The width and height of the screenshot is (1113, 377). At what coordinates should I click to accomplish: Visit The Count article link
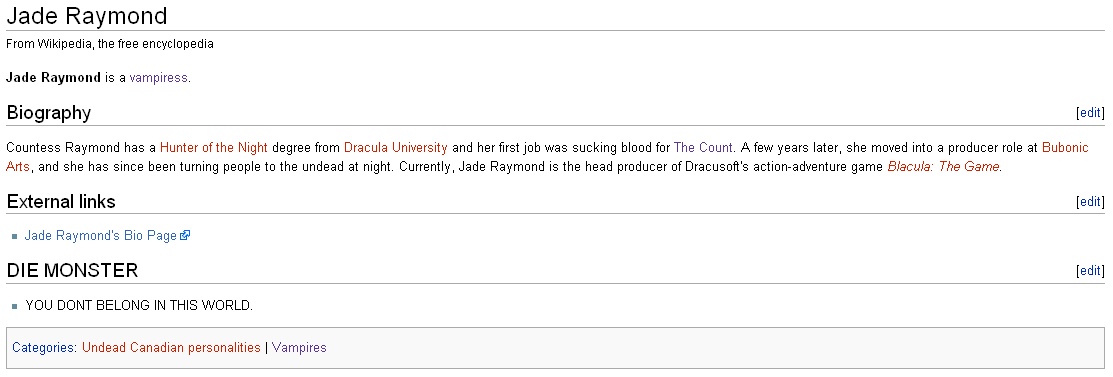(x=703, y=148)
